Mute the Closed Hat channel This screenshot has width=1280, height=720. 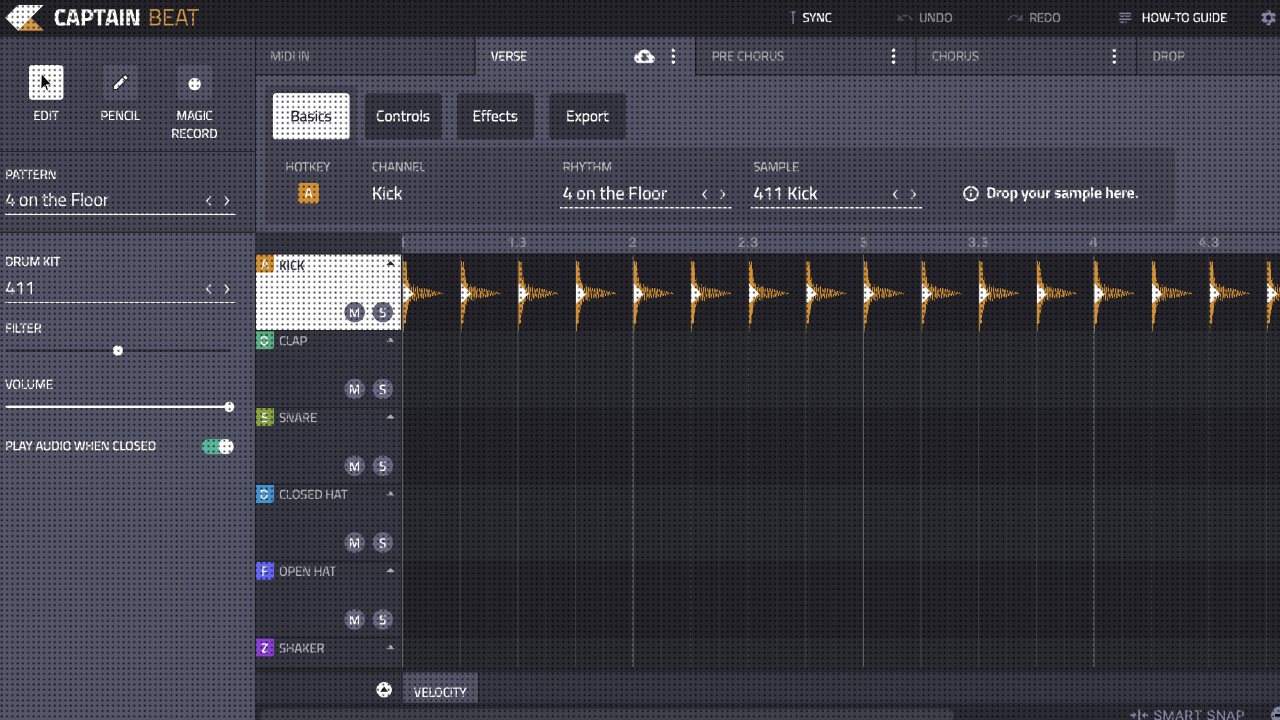354,543
